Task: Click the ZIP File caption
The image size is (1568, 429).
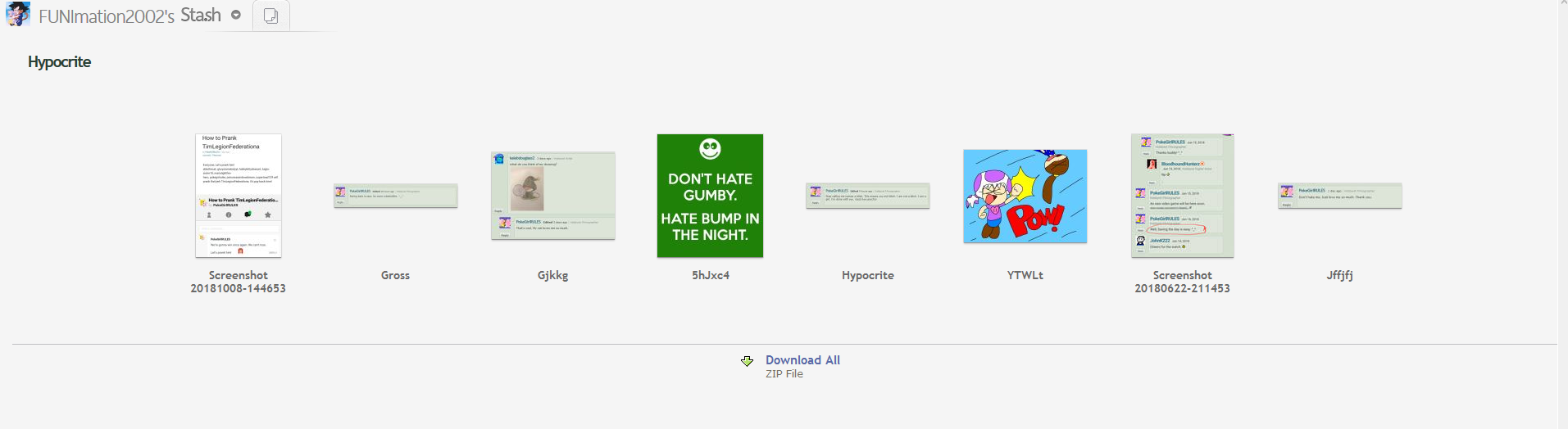Action: tap(784, 374)
